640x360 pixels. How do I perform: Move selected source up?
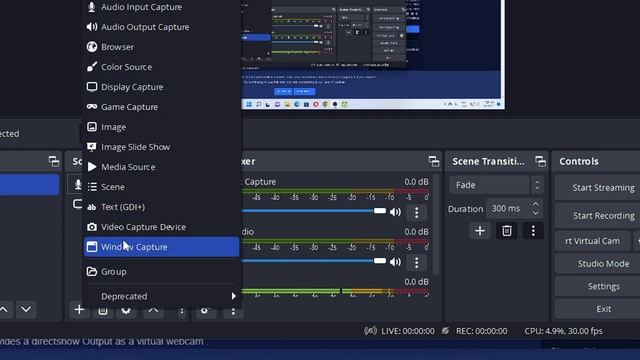[x=153, y=311]
